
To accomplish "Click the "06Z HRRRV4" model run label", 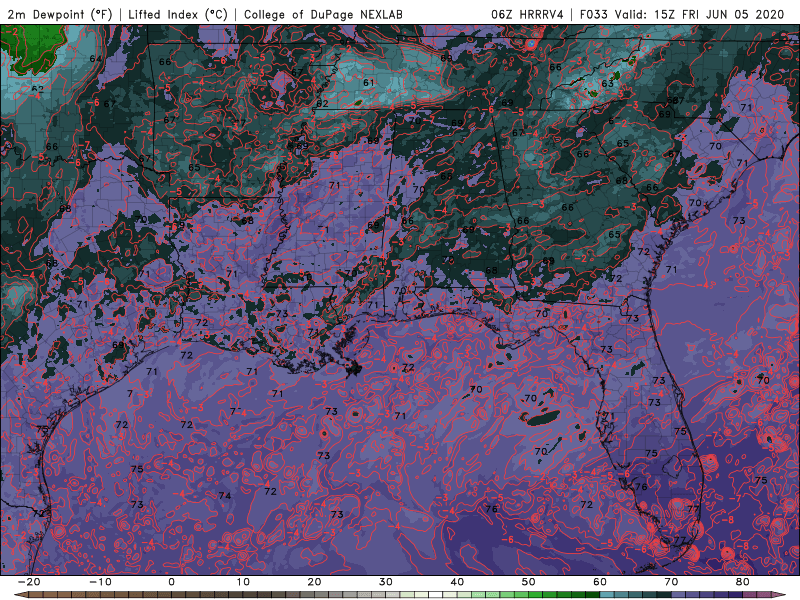I will tap(527, 15).
